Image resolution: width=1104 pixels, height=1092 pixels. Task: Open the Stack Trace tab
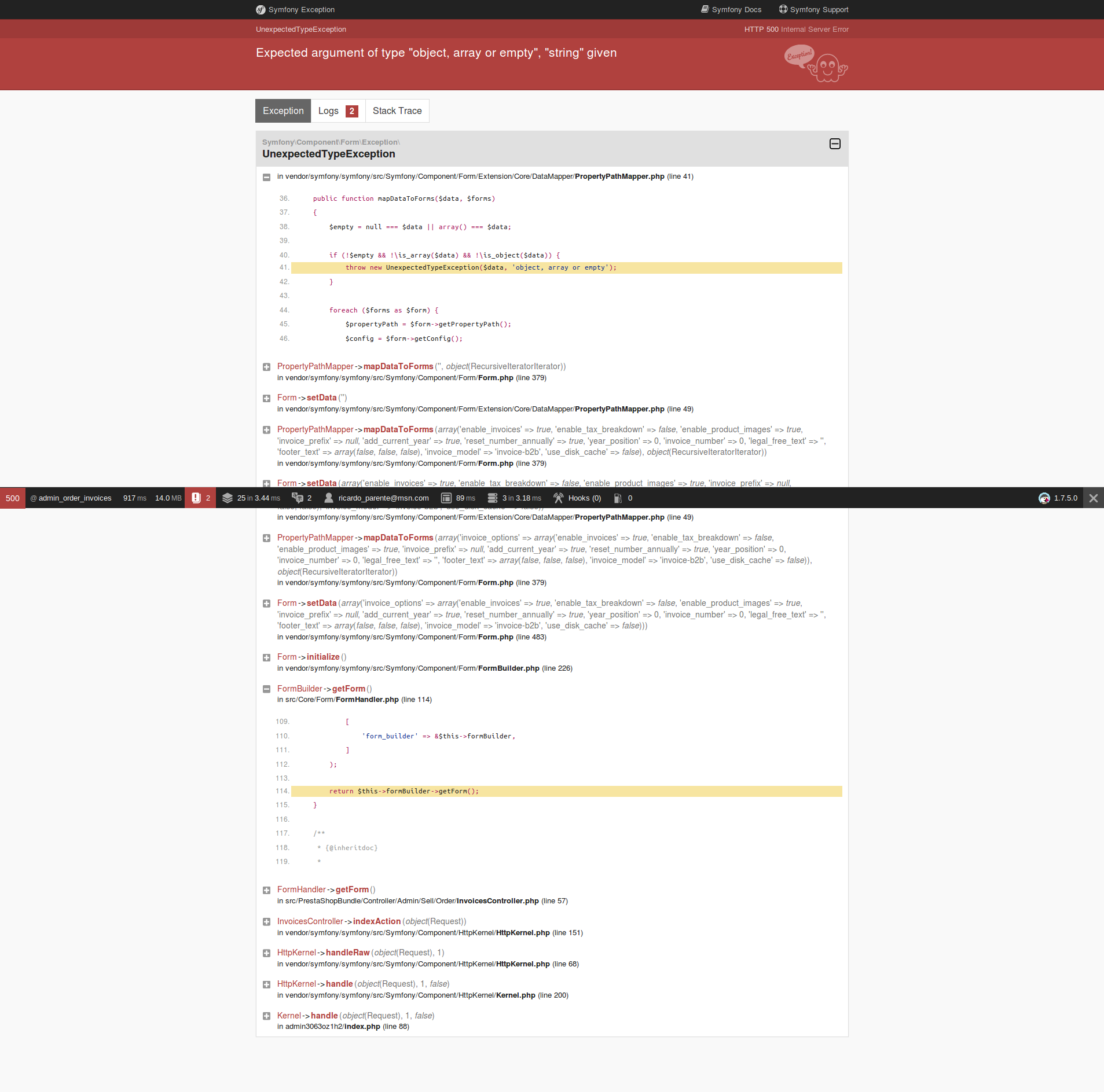(x=397, y=111)
